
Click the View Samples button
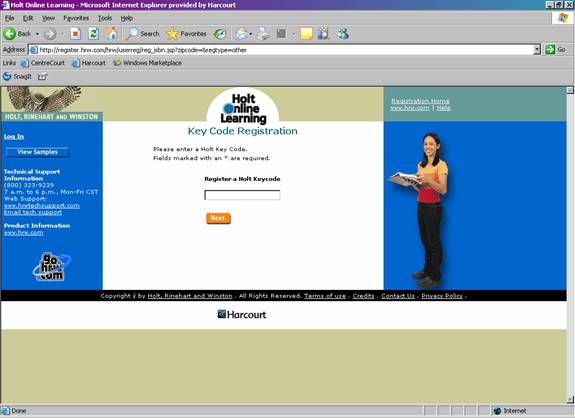click(x=37, y=152)
